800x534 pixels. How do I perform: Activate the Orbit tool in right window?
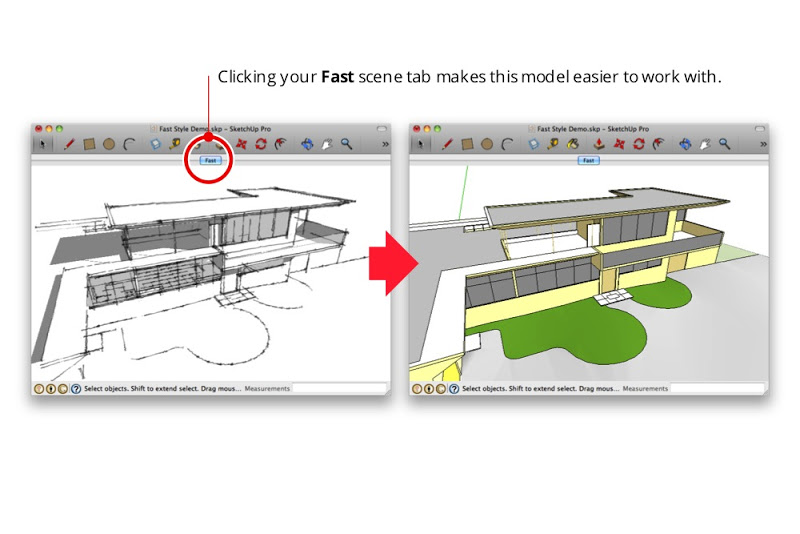coord(685,144)
